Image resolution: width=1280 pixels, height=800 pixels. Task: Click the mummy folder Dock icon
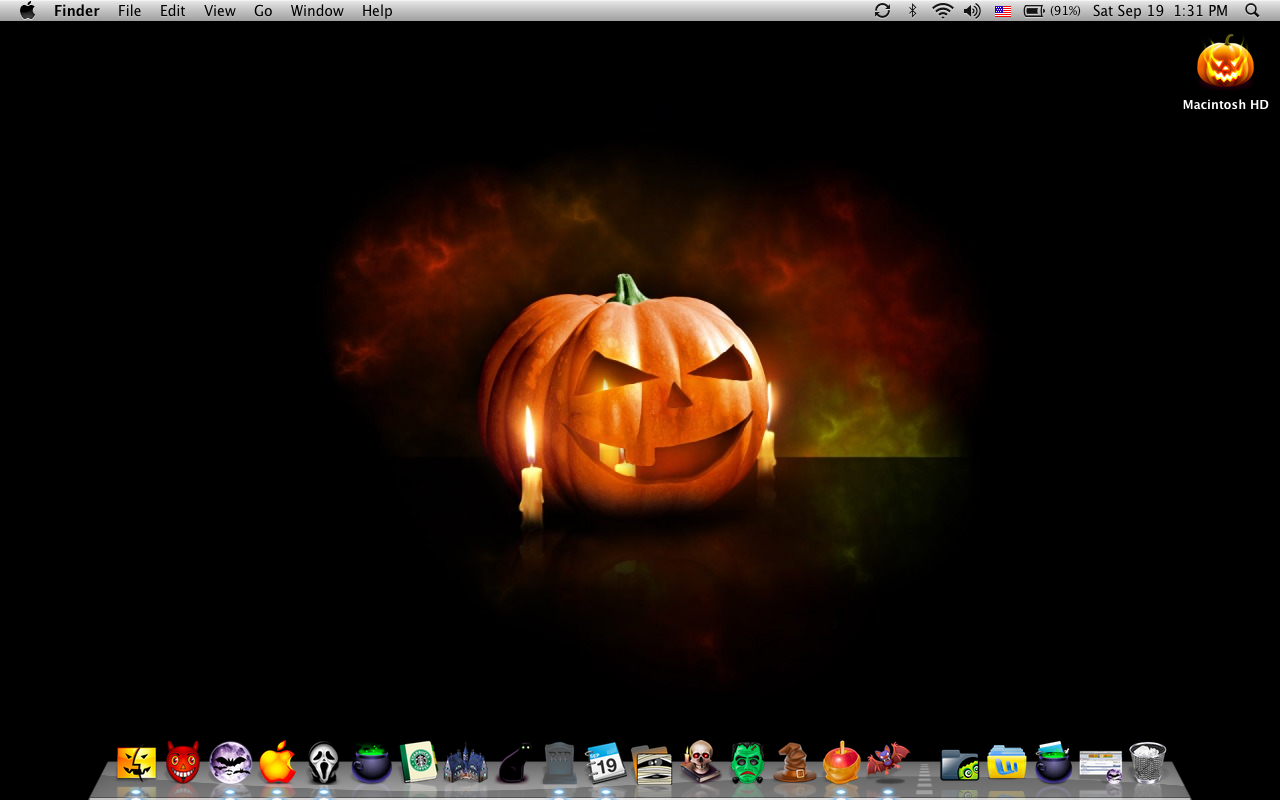point(652,763)
